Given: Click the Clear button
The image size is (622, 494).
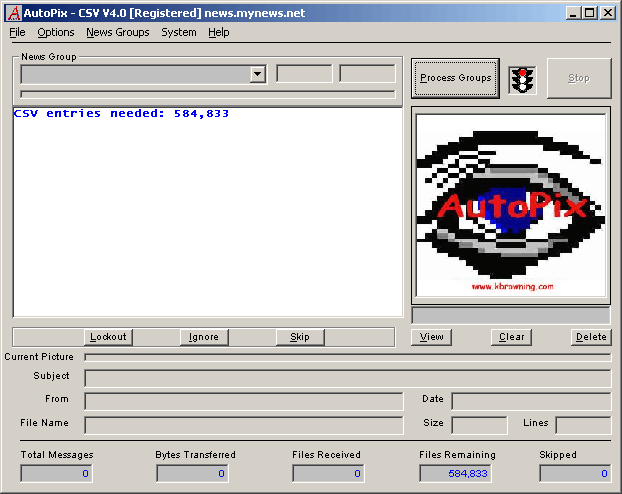Looking at the screenshot, I should (511, 337).
